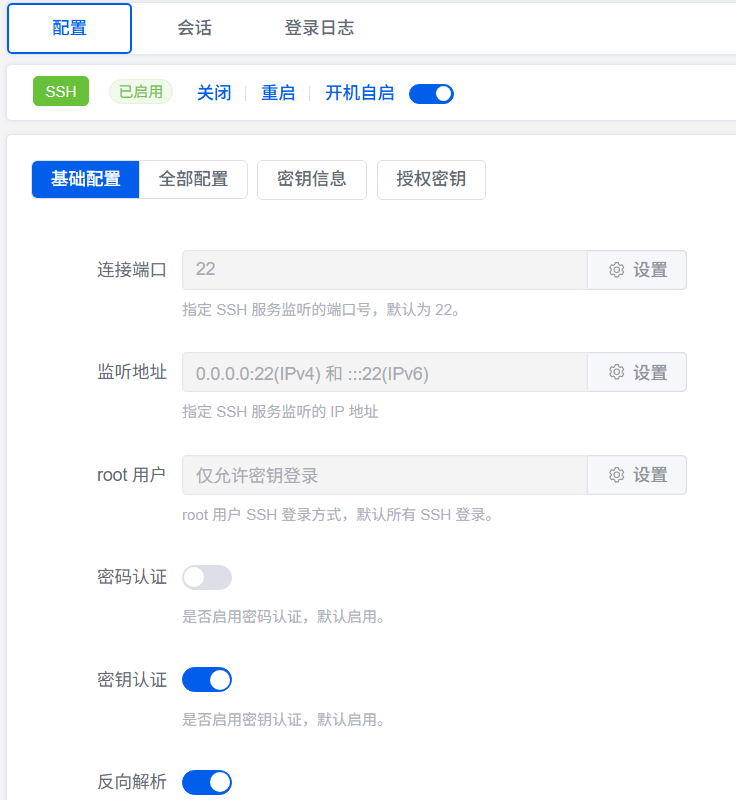This screenshot has height=800, width=736.
Task: Click the hint 是否启用密码认证，默认启用
Action: pyautogui.click(x=283, y=617)
